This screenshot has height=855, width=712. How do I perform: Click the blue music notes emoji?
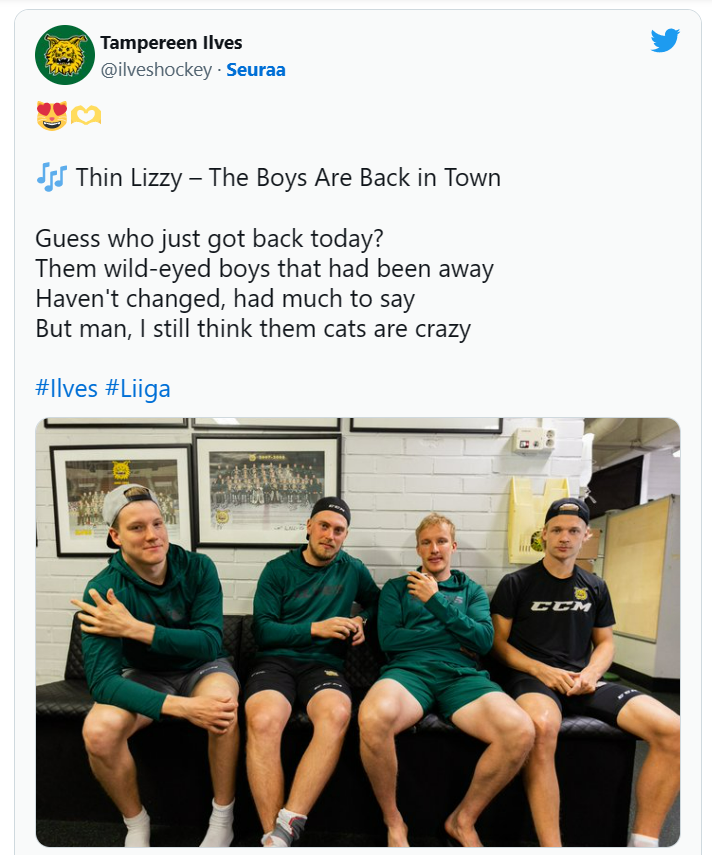[x=50, y=178]
